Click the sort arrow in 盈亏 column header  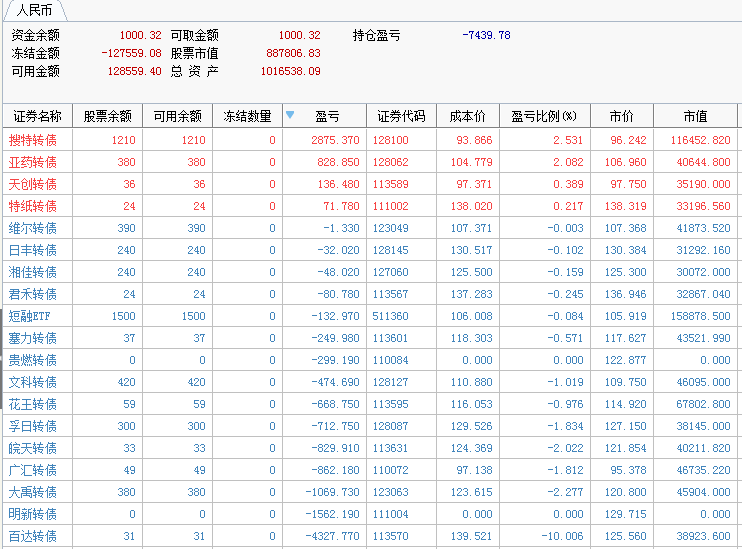(x=290, y=115)
